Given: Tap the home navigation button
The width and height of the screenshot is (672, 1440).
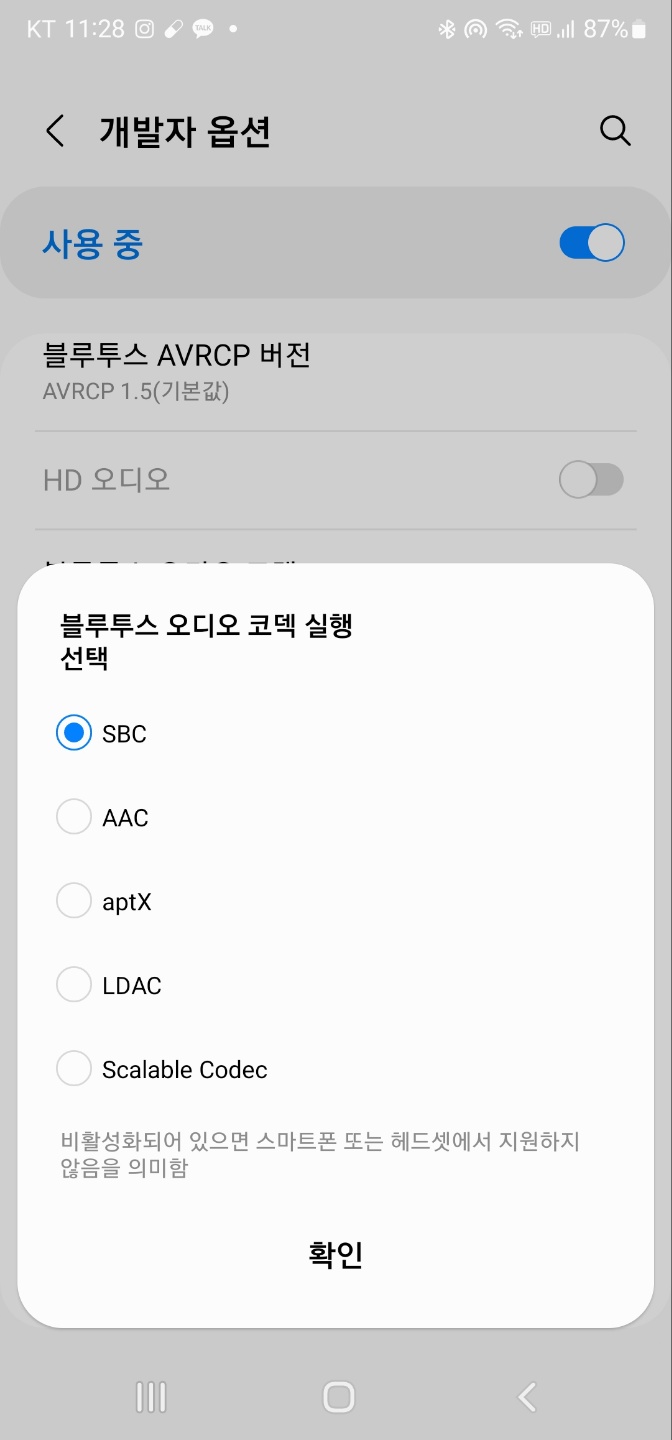Looking at the screenshot, I should click(x=339, y=1397).
